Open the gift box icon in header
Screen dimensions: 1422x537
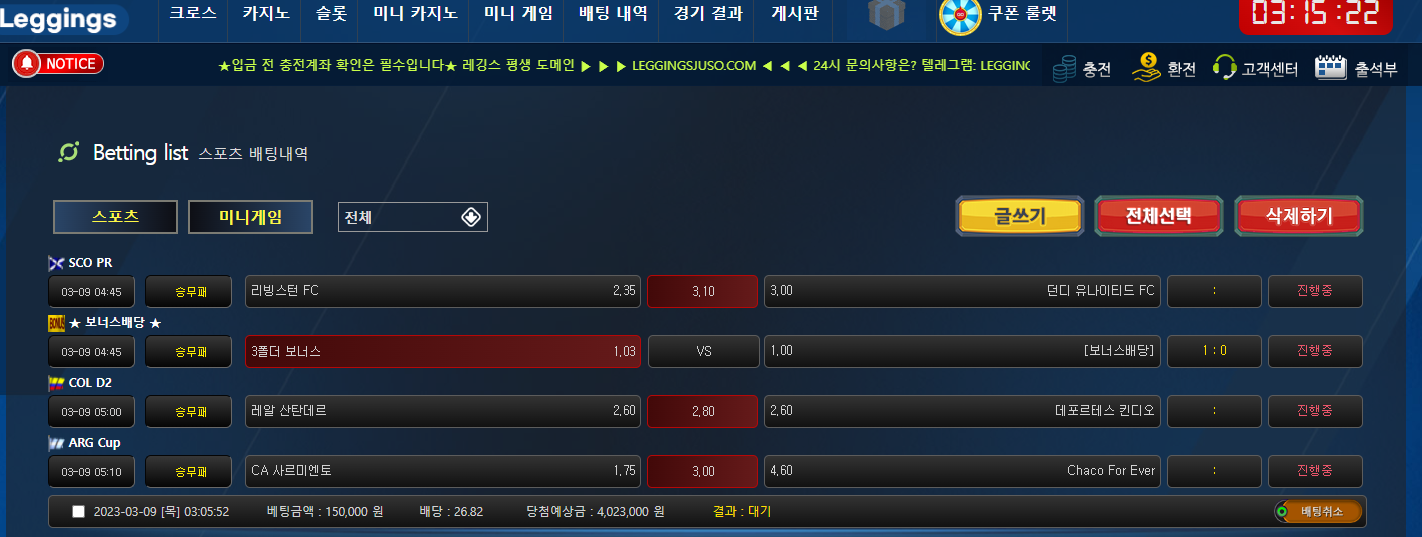[886, 16]
